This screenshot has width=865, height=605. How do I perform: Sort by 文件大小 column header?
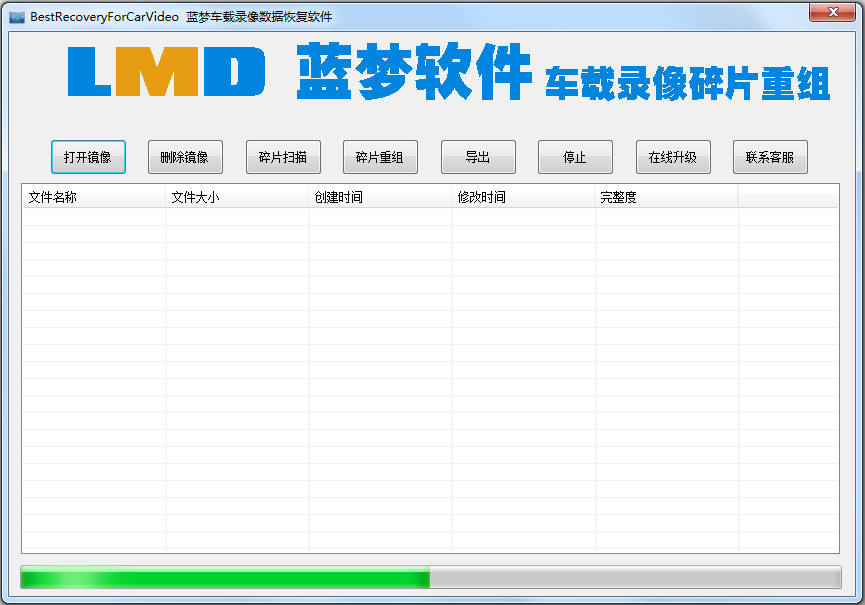click(x=237, y=197)
